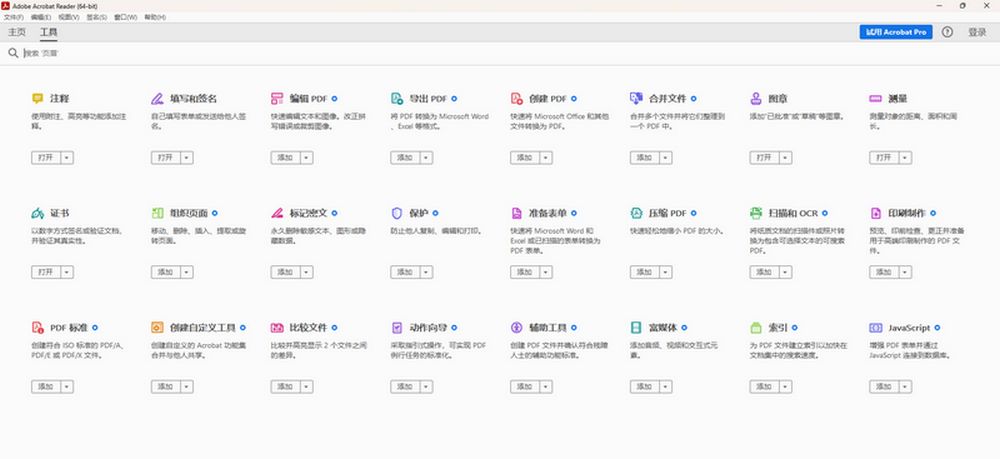Click the 图章 stamp icon

click(756, 99)
